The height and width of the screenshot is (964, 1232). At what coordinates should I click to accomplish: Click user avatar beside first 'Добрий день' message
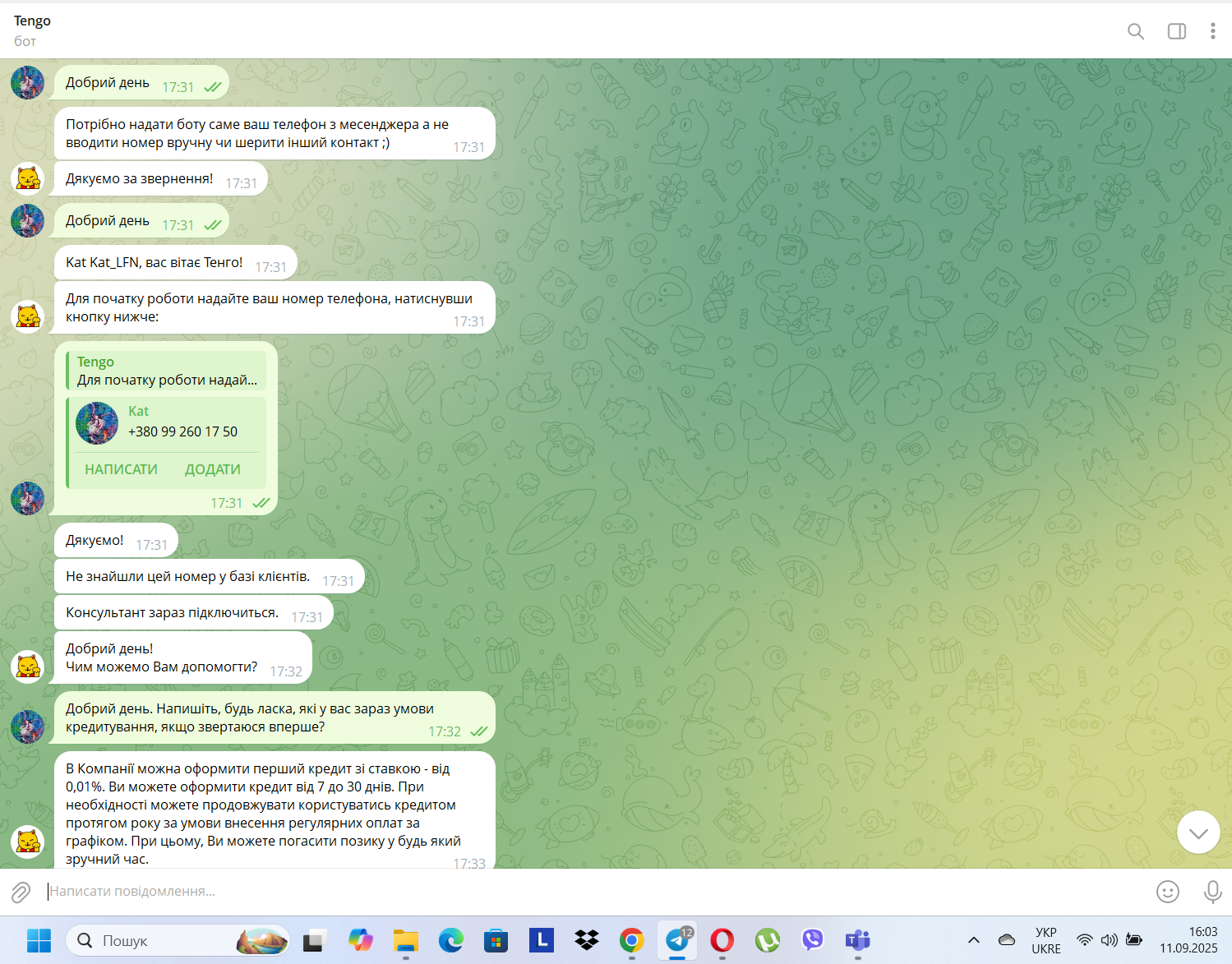click(x=27, y=82)
